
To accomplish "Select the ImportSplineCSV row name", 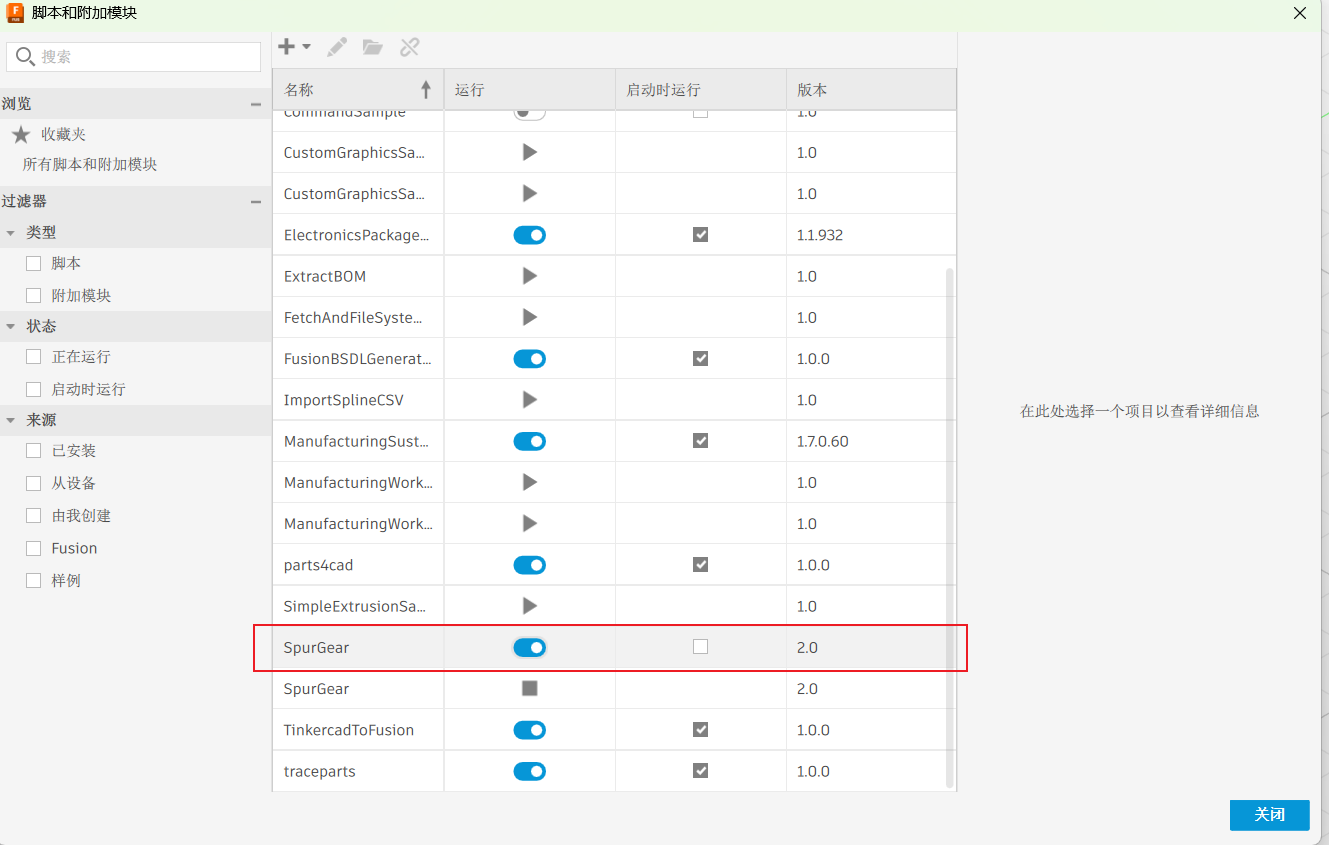I will (x=344, y=400).
